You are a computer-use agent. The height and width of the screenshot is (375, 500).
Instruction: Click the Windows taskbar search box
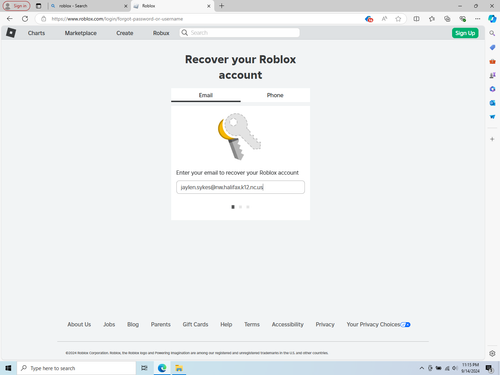[x=76, y=368]
